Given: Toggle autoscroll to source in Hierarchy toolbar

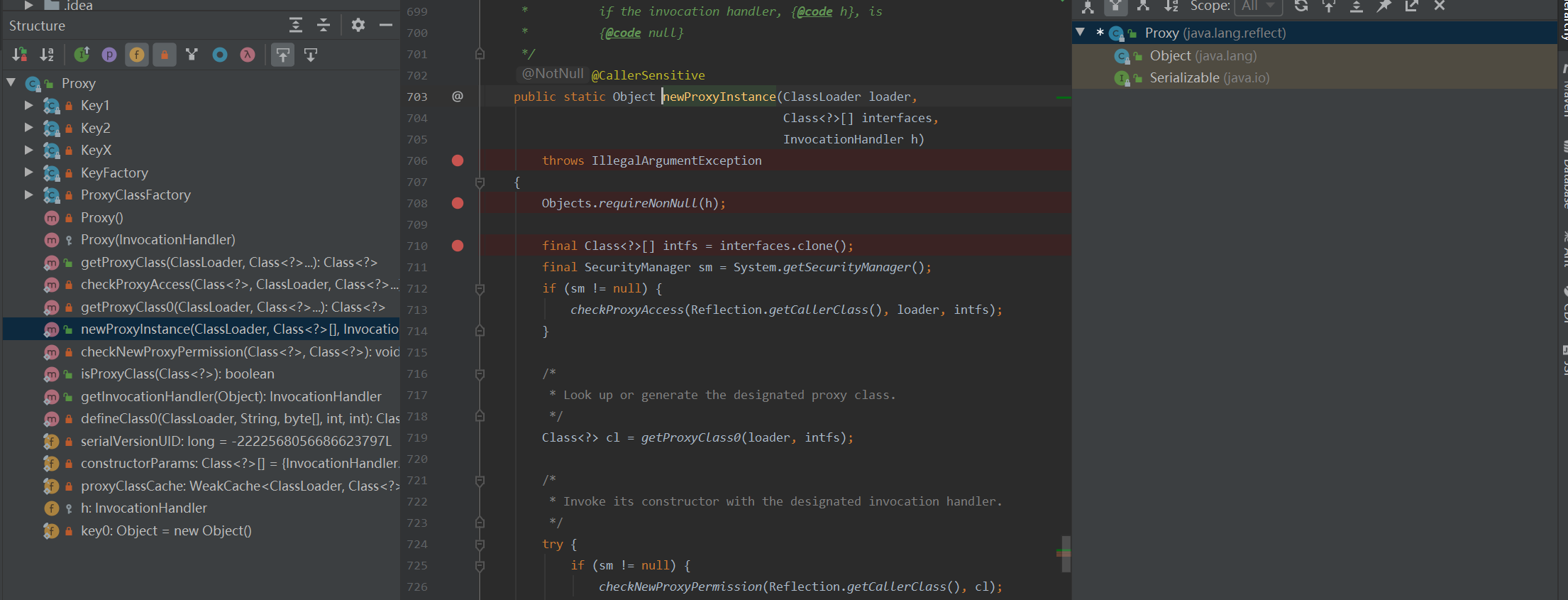Looking at the screenshot, I should (x=1329, y=6).
